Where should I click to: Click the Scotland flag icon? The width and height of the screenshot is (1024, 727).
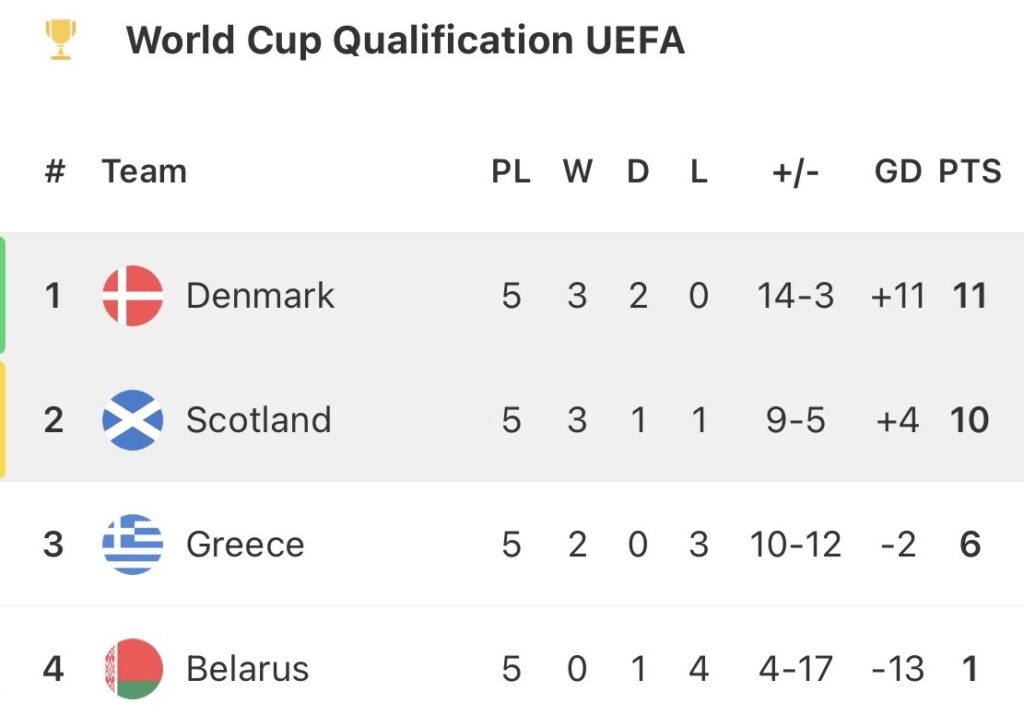pyautogui.click(x=132, y=420)
